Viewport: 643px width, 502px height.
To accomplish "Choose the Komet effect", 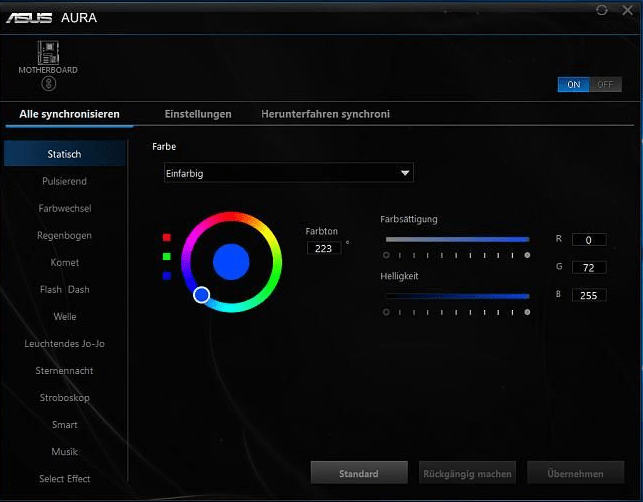I will [64, 262].
